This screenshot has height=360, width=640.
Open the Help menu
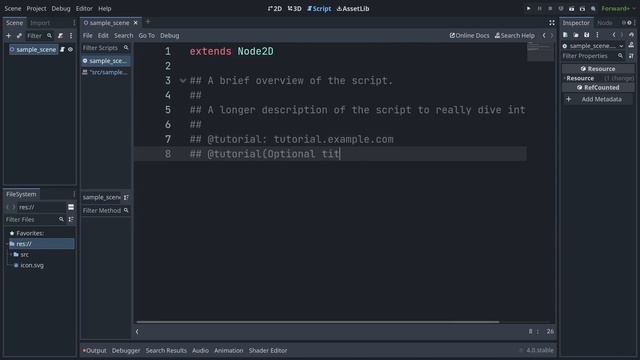[104, 9]
